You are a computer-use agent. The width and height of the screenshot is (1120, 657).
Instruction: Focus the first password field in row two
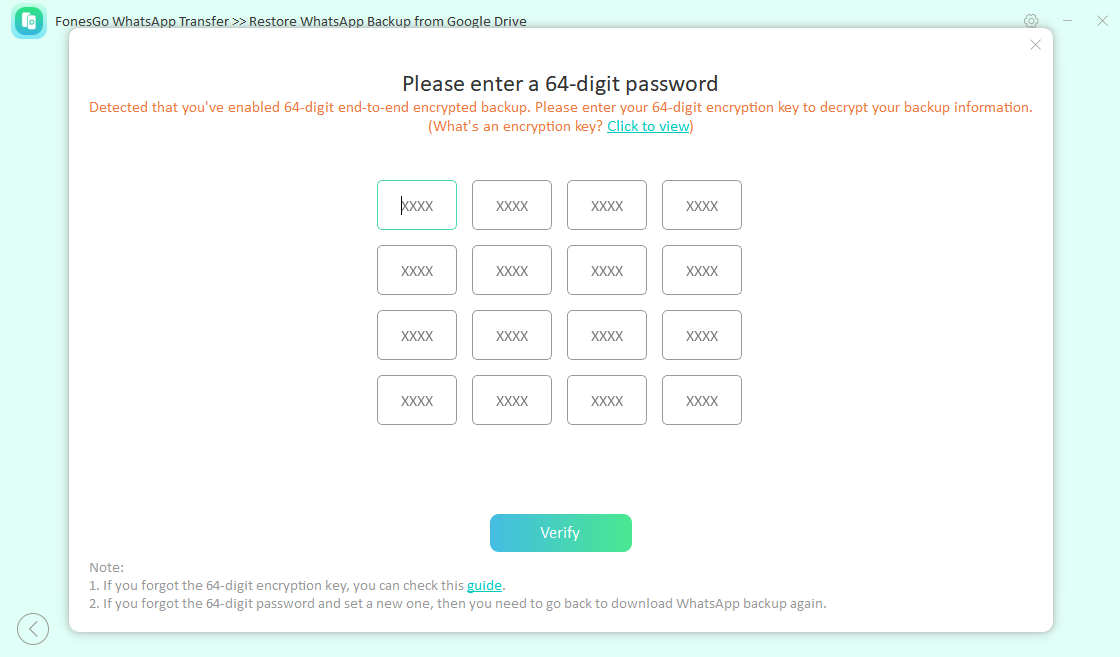(417, 270)
